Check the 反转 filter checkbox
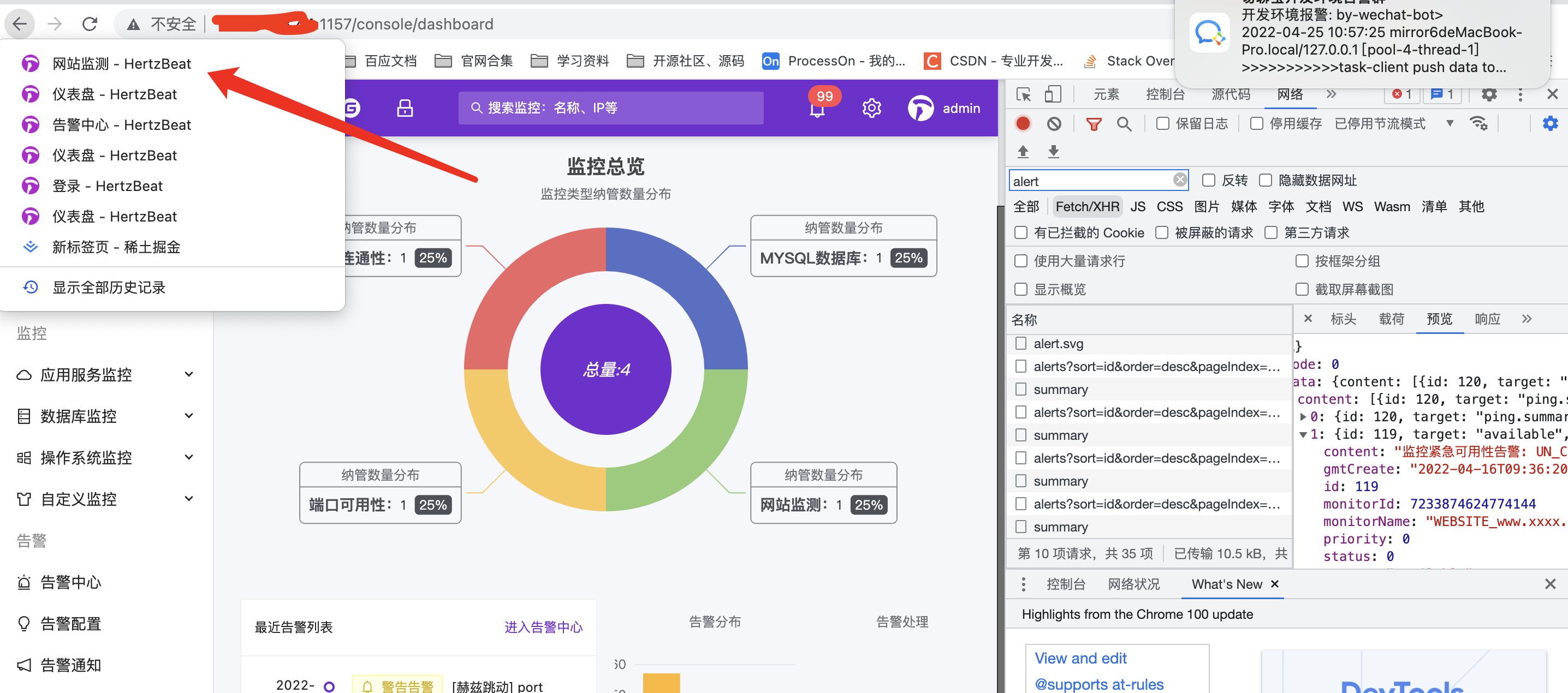The image size is (1568, 693). (1209, 180)
